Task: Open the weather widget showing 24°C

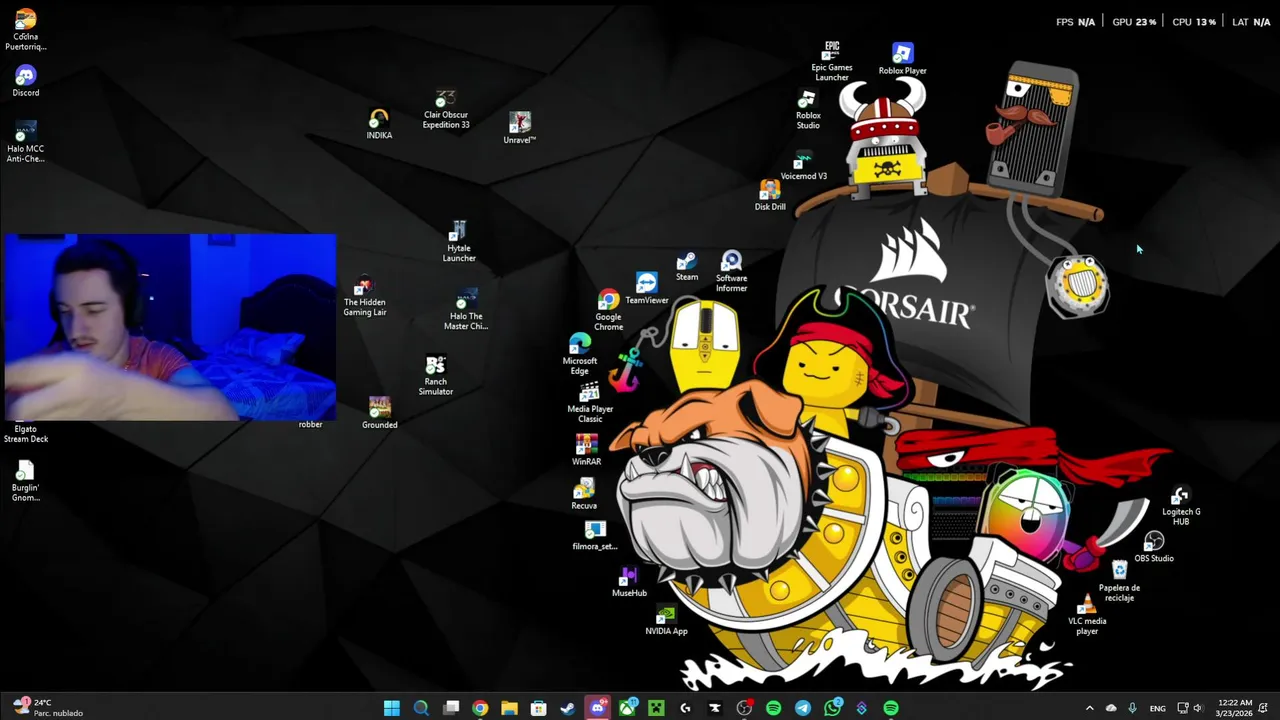Action: click(48, 708)
